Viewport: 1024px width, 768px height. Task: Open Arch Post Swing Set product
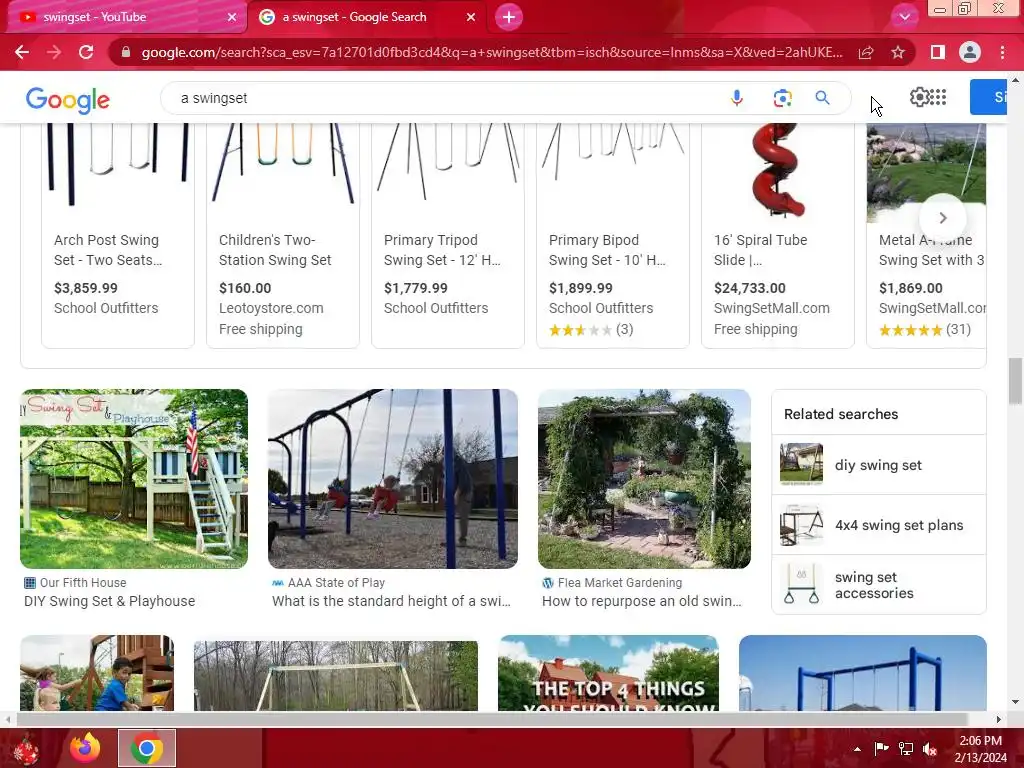118,235
